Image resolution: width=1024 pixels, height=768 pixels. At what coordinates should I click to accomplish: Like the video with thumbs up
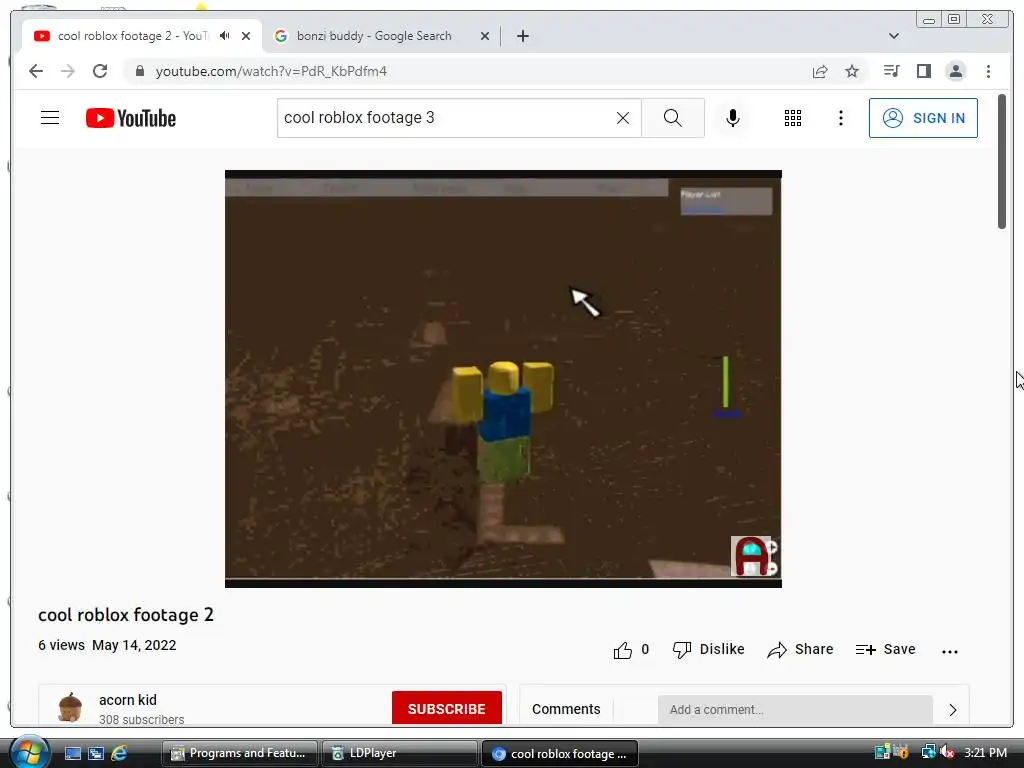623,650
